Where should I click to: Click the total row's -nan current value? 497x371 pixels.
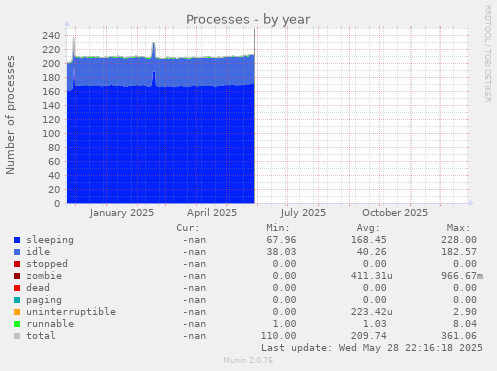click(x=194, y=336)
